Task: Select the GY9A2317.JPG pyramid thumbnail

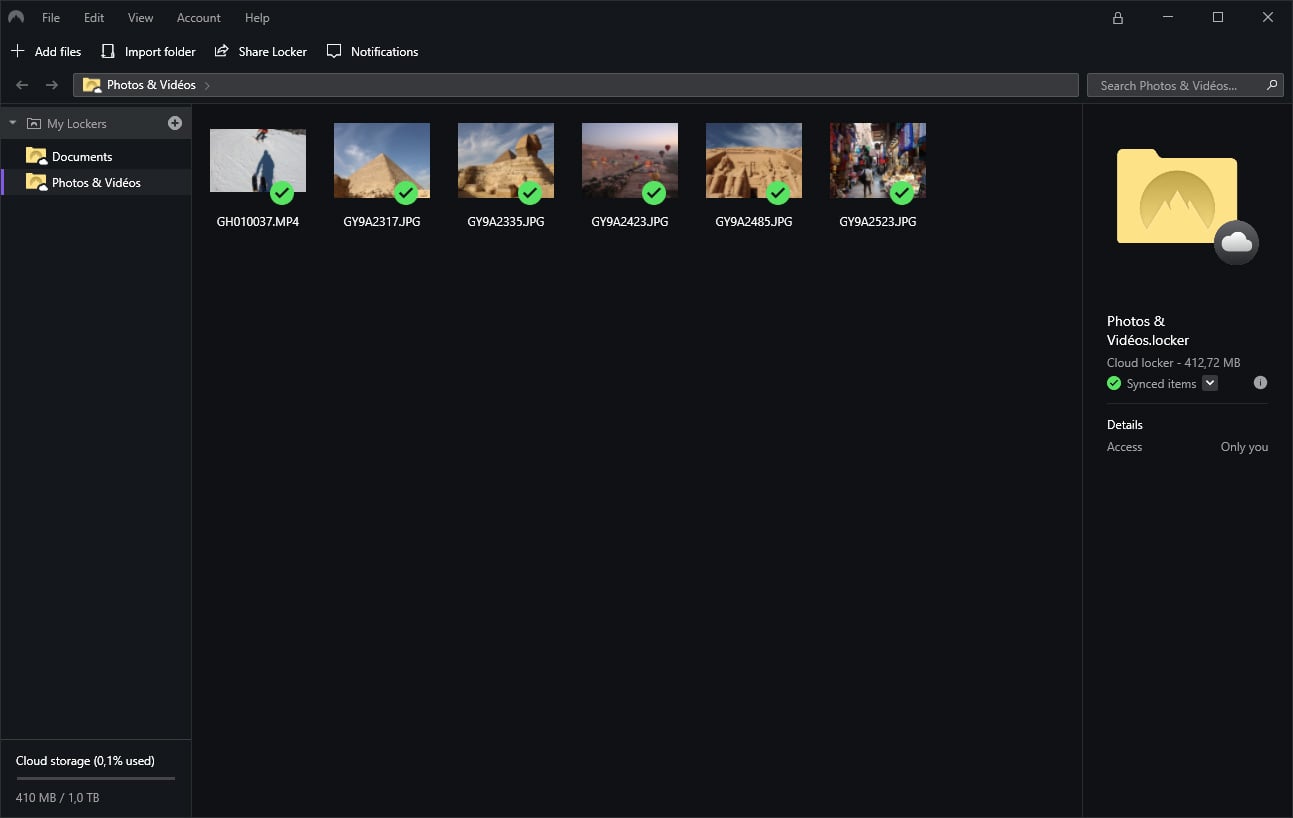Action: tap(382, 160)
